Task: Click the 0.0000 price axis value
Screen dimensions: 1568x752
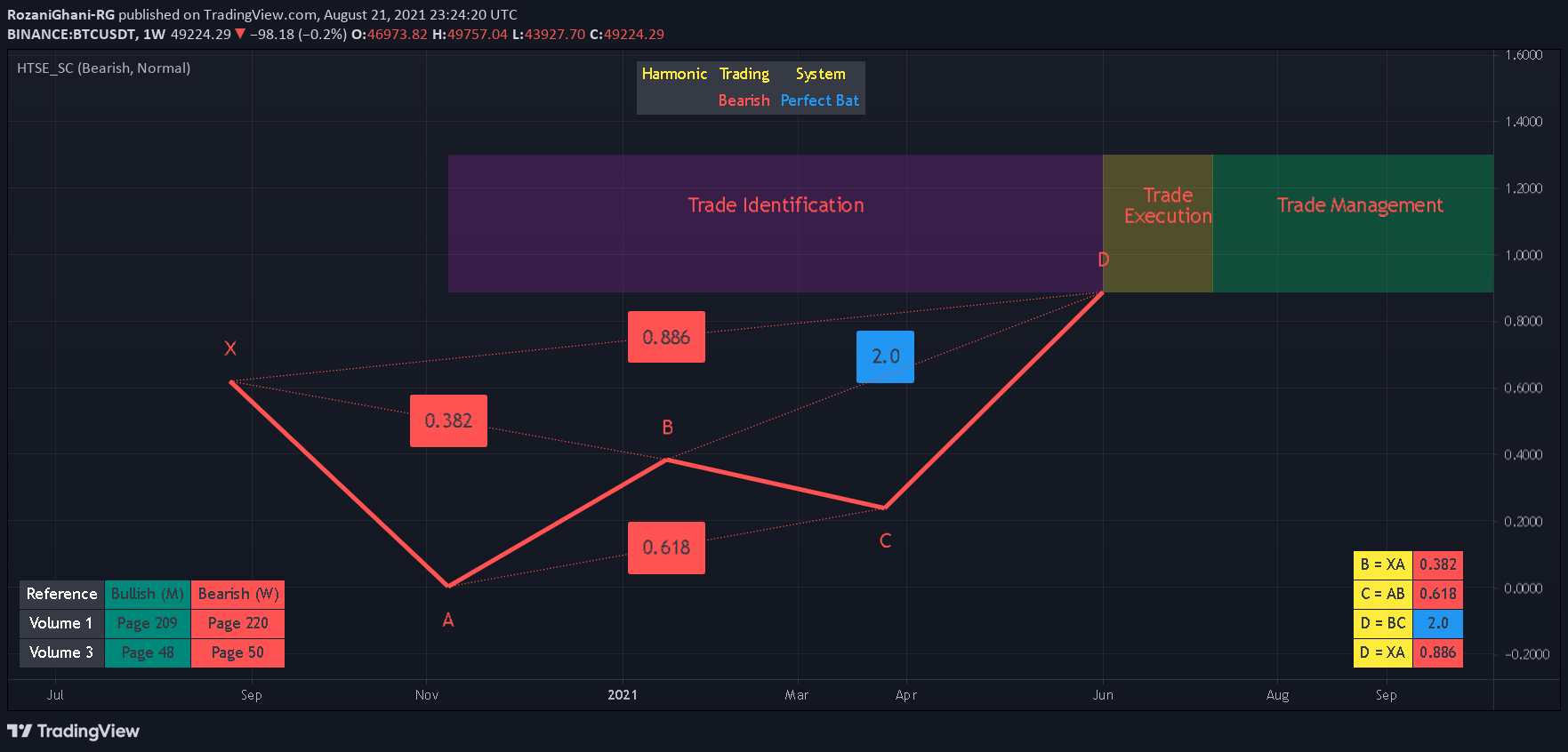Action: tap(1524, 588)
